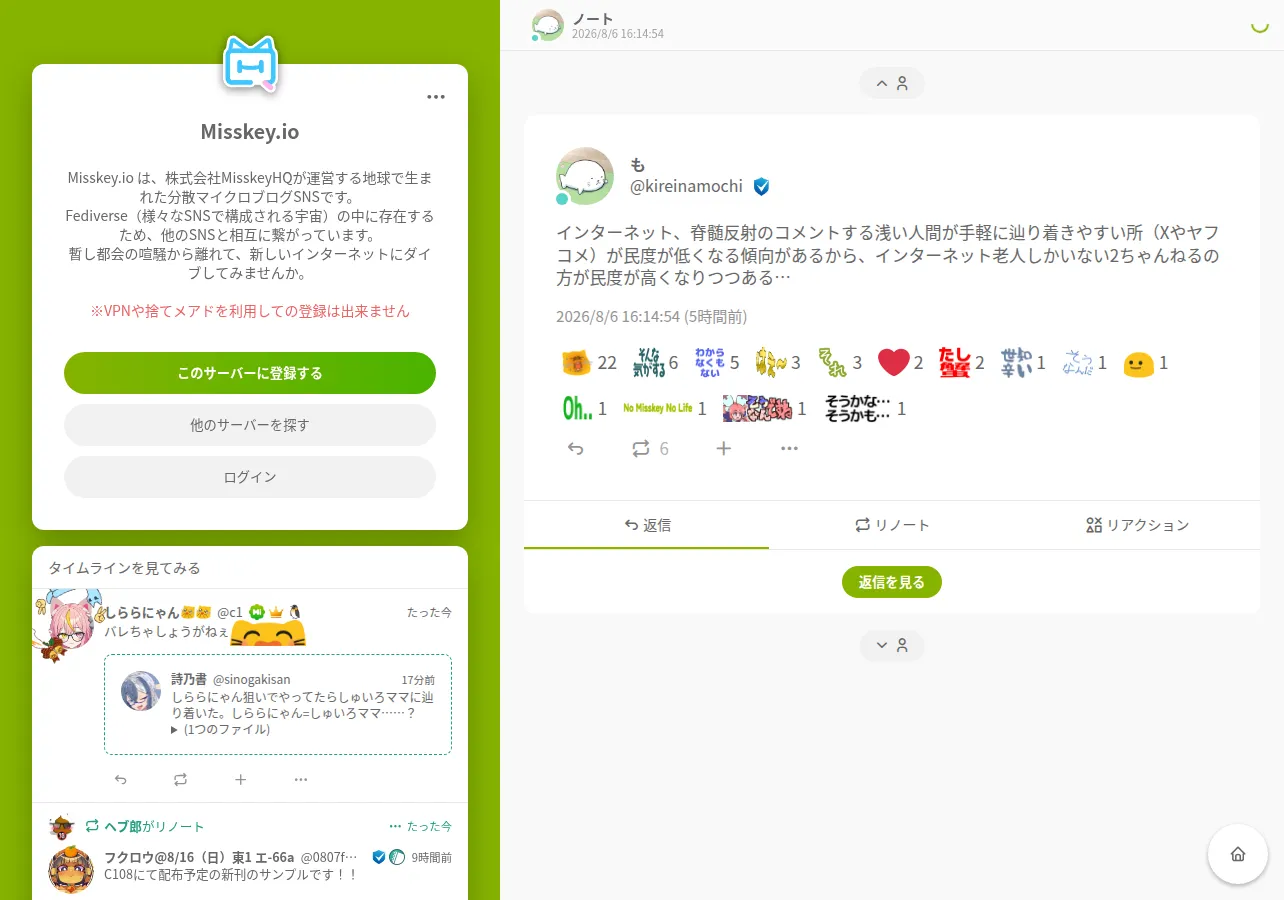Click the home button at bottom right
Viewport: 1284px width, 900px height.
point(1238,854)
